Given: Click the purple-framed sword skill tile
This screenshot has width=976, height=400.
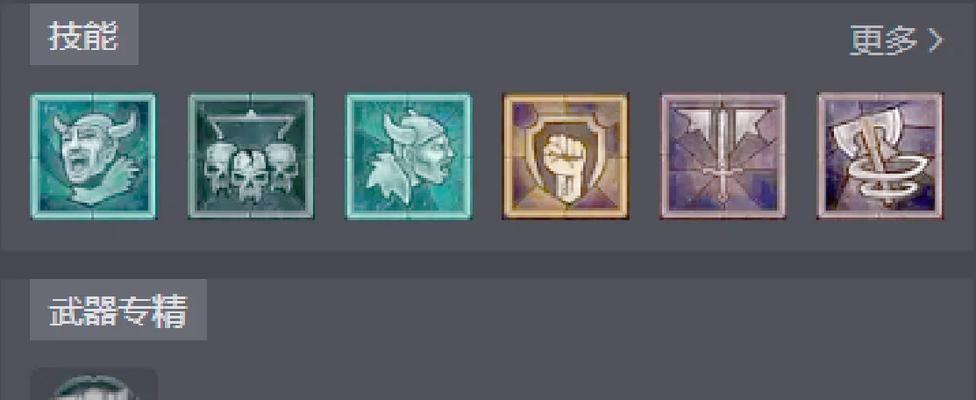Looking at the screenshot, I should 723,156.
